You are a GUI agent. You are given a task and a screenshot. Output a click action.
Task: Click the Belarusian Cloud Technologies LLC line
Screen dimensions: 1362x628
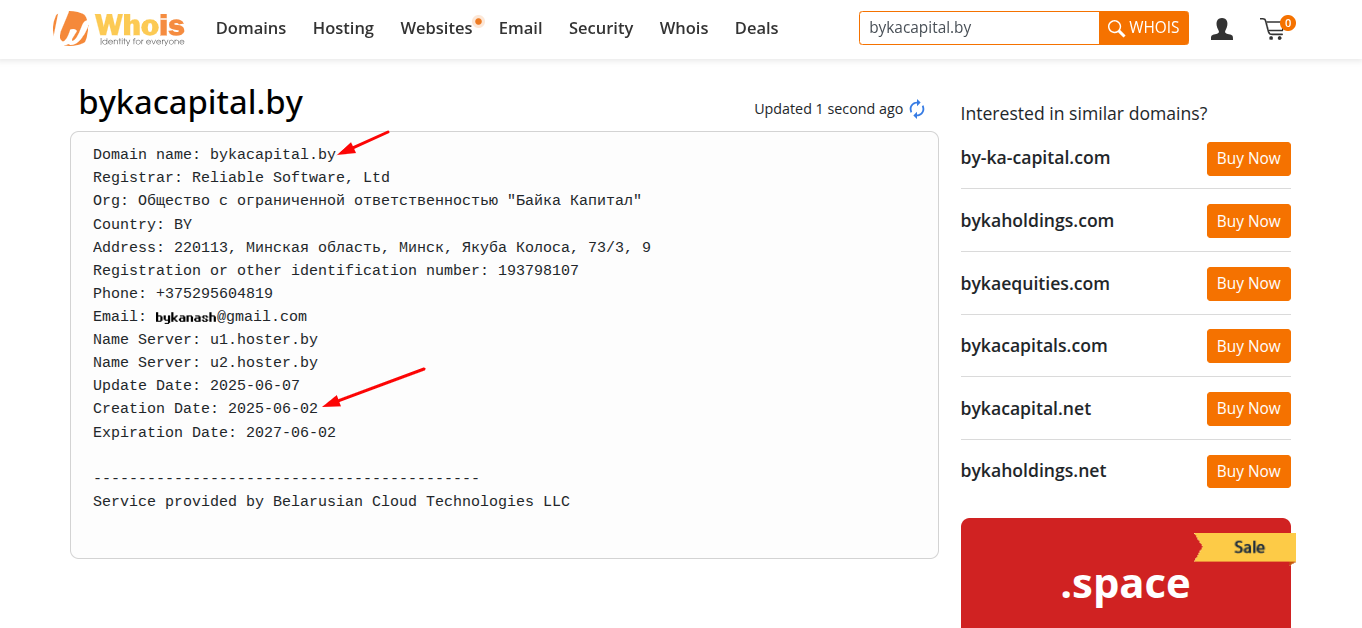pos(331,501)
